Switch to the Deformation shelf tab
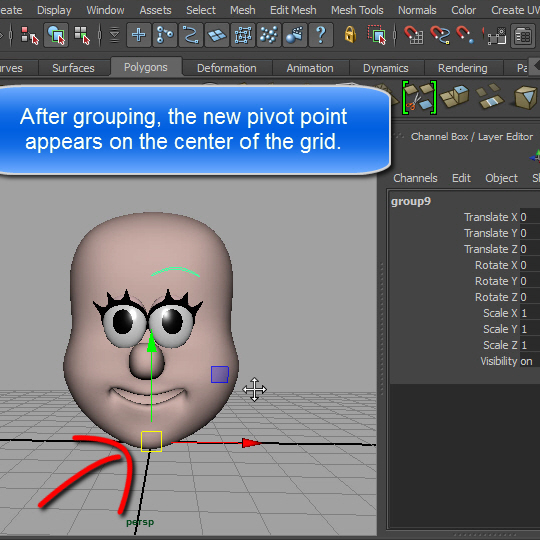The width and height of the screenshot is (540, 540). pos(227,68)
